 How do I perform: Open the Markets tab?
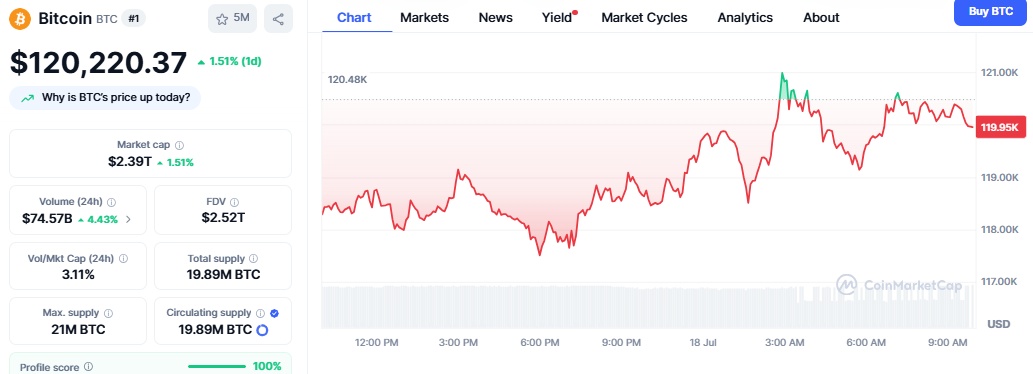click(x=424, y=18)
